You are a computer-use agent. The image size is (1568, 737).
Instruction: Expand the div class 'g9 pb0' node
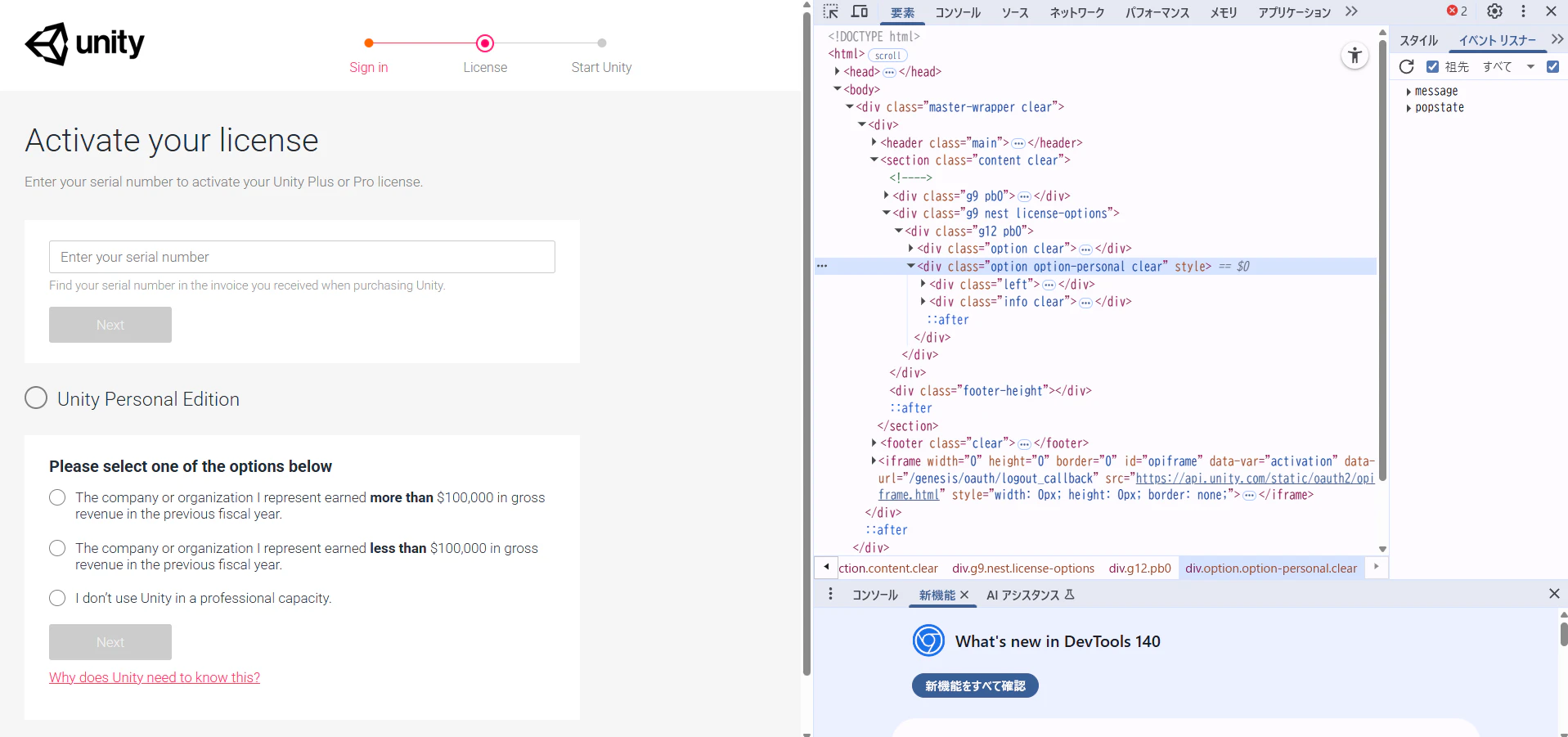tap(887, 195)
